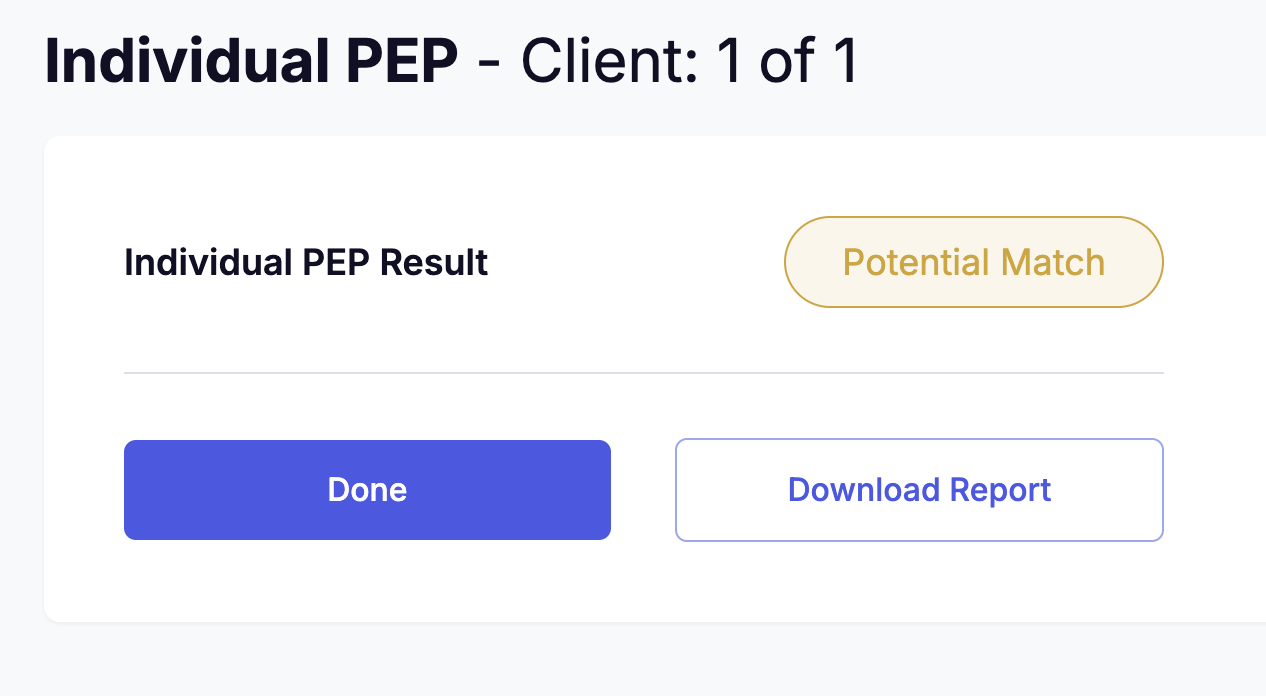Screen dimensions: 1266x696
Task: Click the Individual PEP page heading
Action: click(x=251, y=62)
